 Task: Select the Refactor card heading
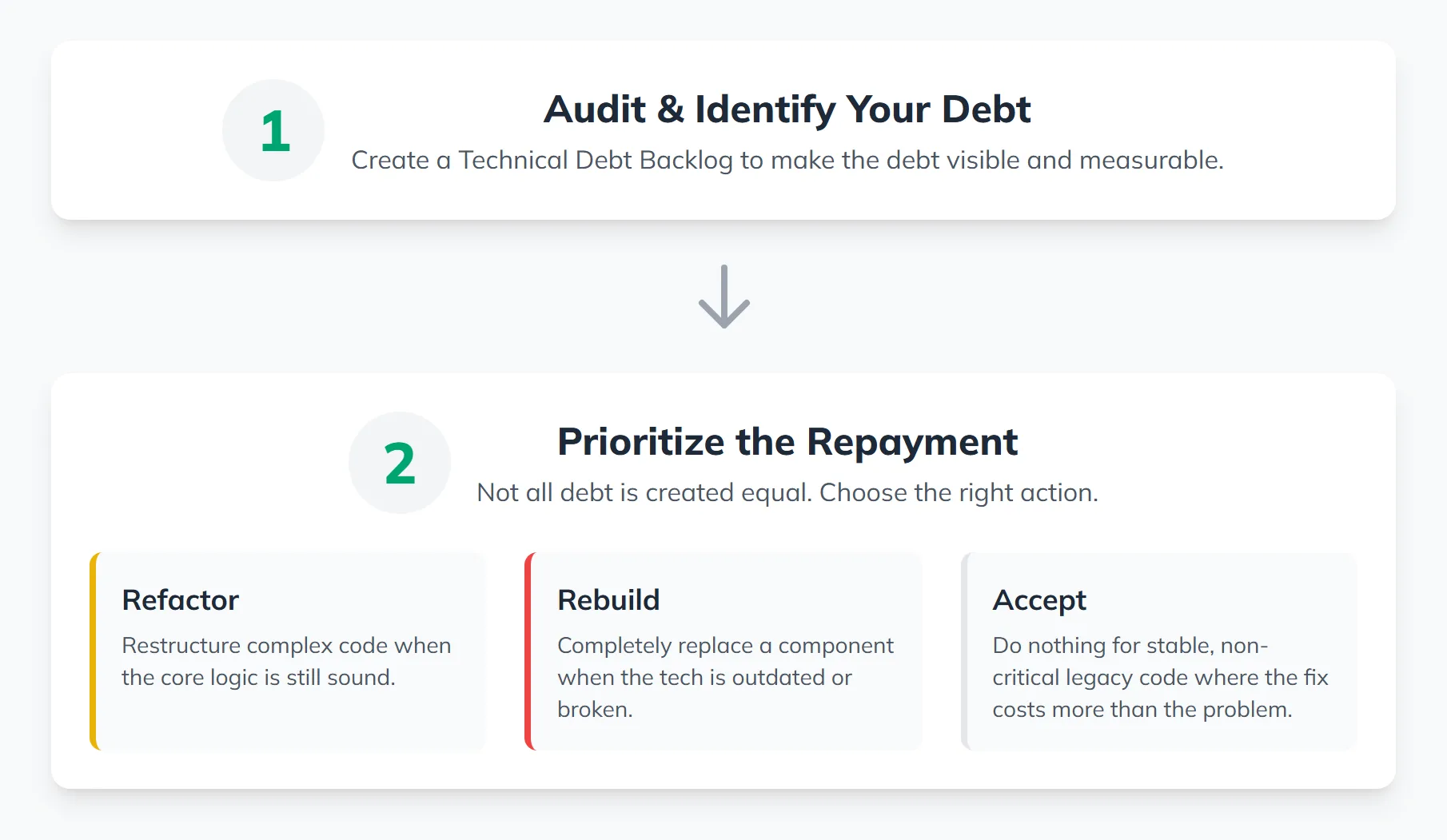pos(180,600)
